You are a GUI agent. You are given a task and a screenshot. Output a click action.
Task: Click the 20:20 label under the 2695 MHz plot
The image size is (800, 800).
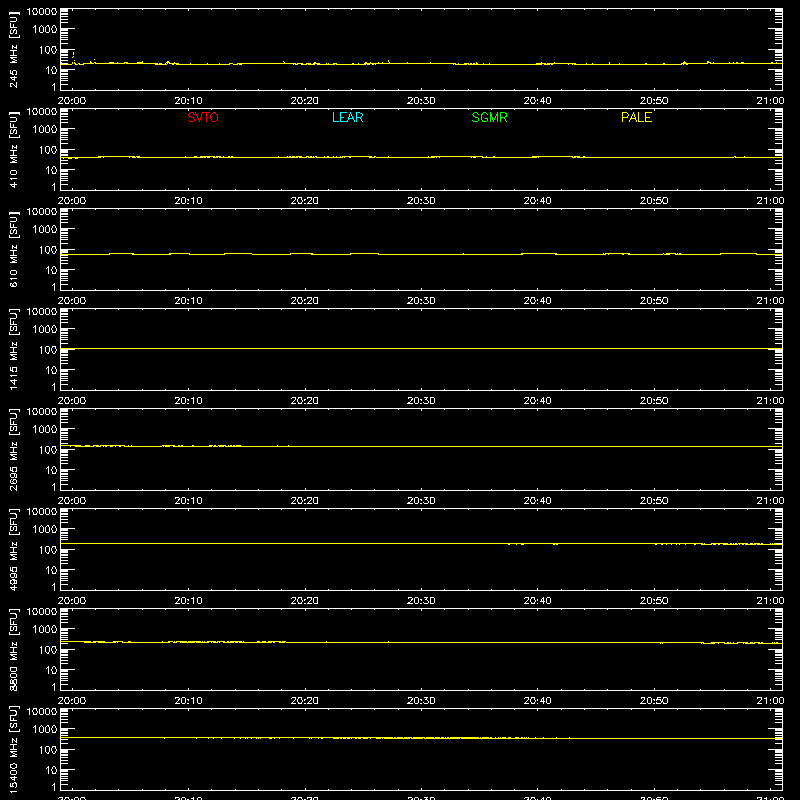pyautogui.click(x=305, y=501)
